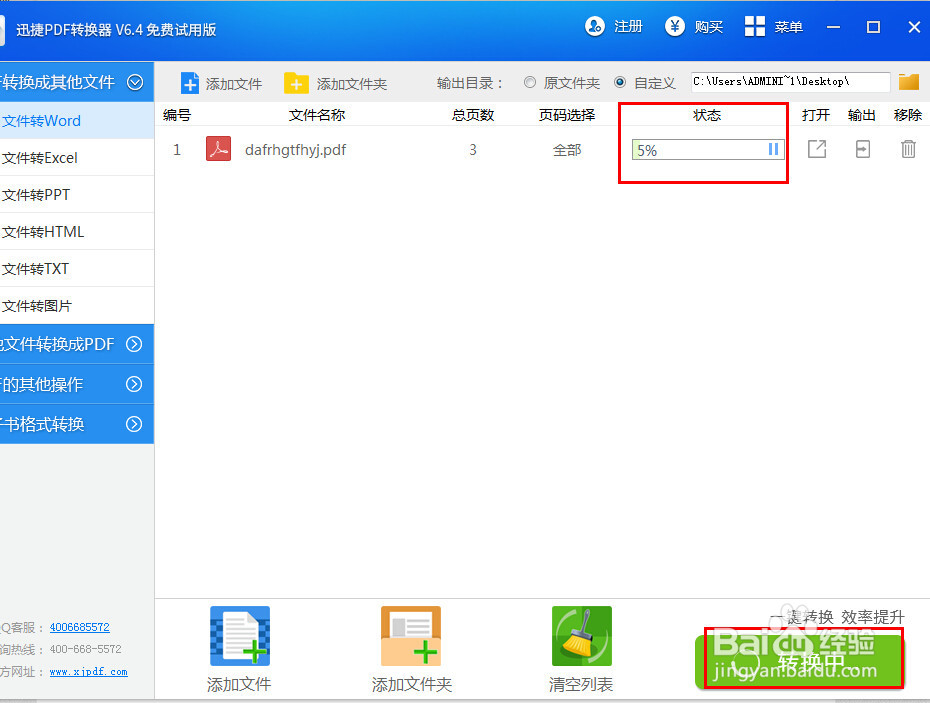Viewport: 930px width, 703px height.
Task: Click the total pages value 3
Action: pos(473,150)
